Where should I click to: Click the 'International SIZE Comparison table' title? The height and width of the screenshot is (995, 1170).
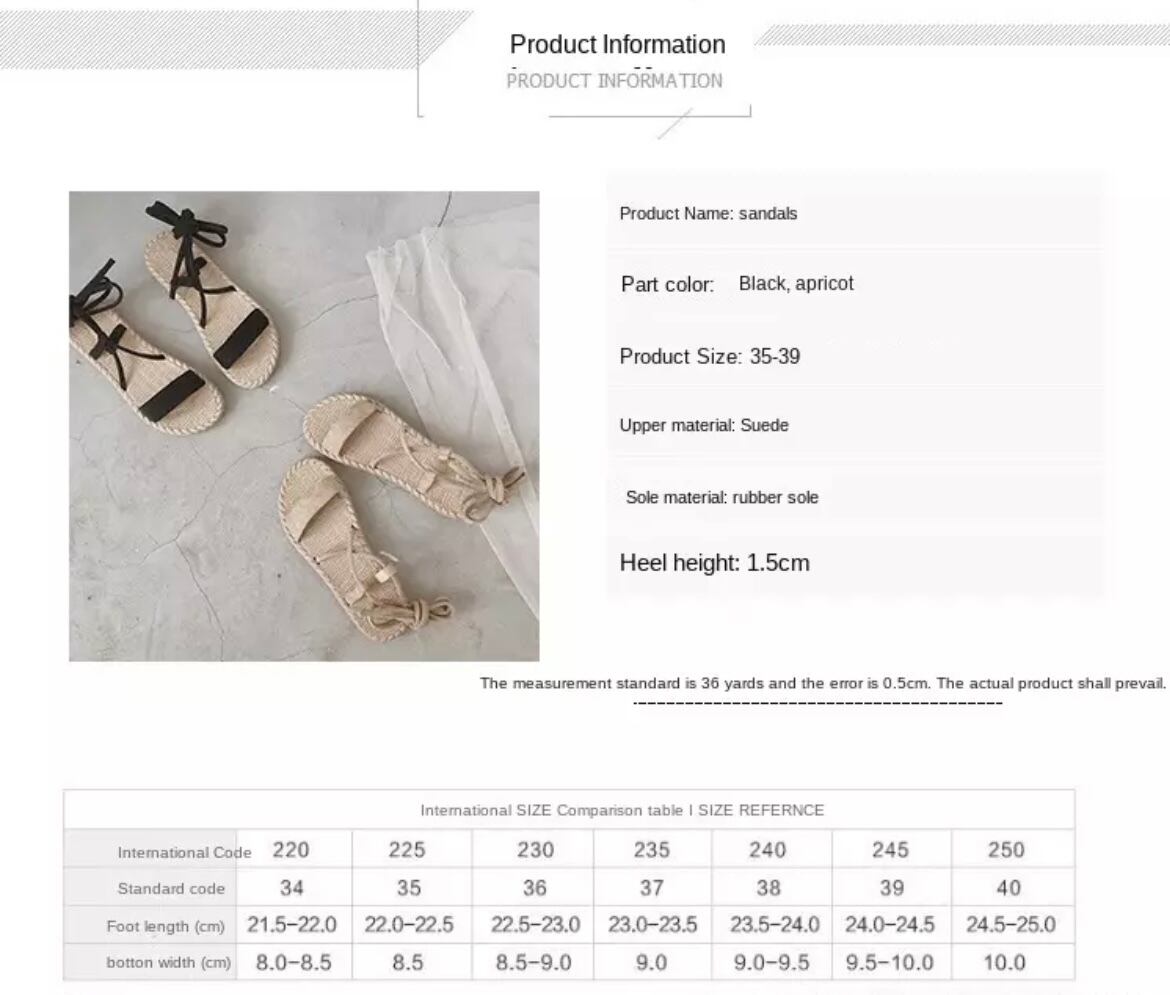(x=622, y=810)
